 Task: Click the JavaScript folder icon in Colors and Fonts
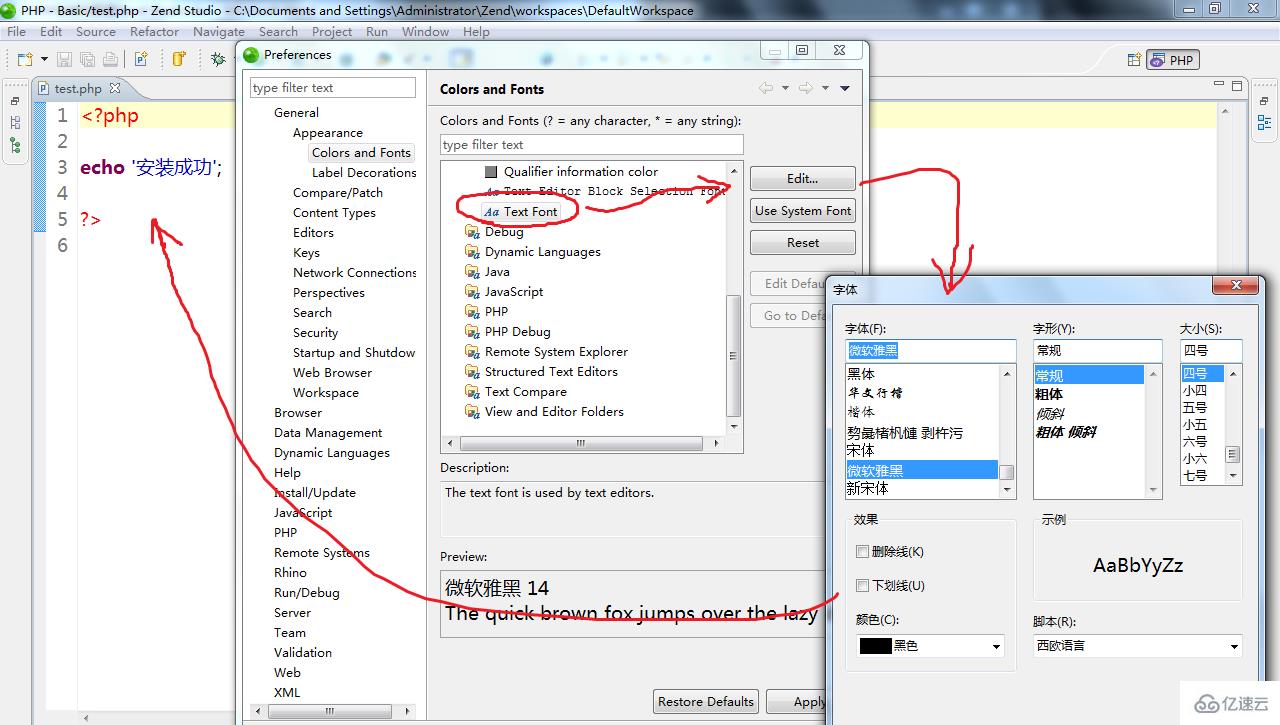(472, 291)
